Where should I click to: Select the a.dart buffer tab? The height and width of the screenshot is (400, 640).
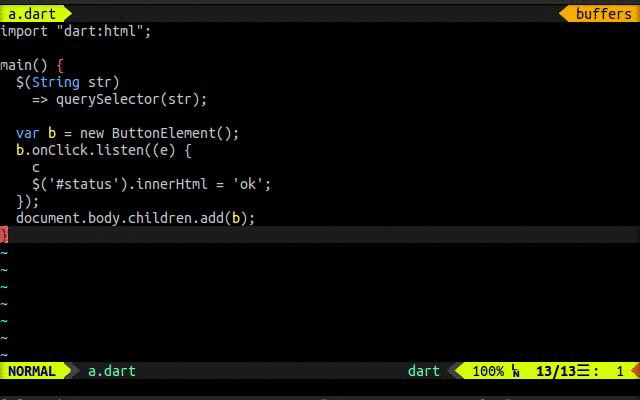pos(32,14)
